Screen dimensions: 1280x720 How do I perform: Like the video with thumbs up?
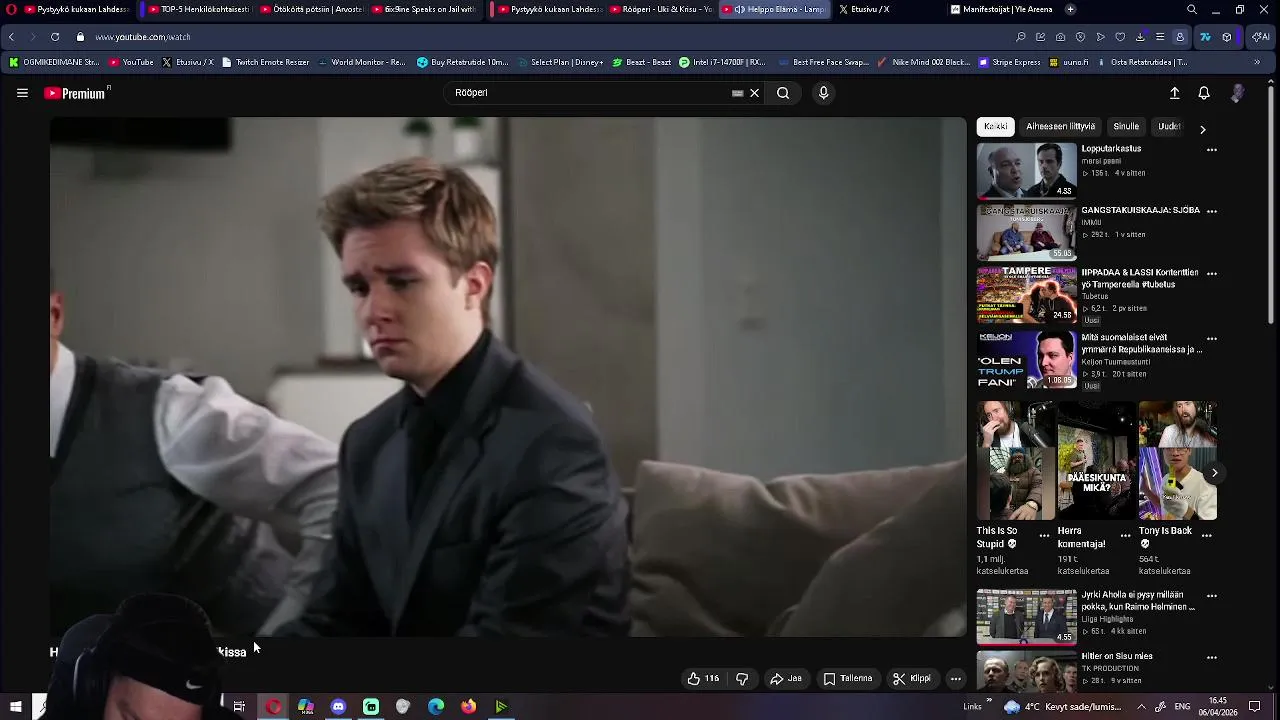point(703,678)
